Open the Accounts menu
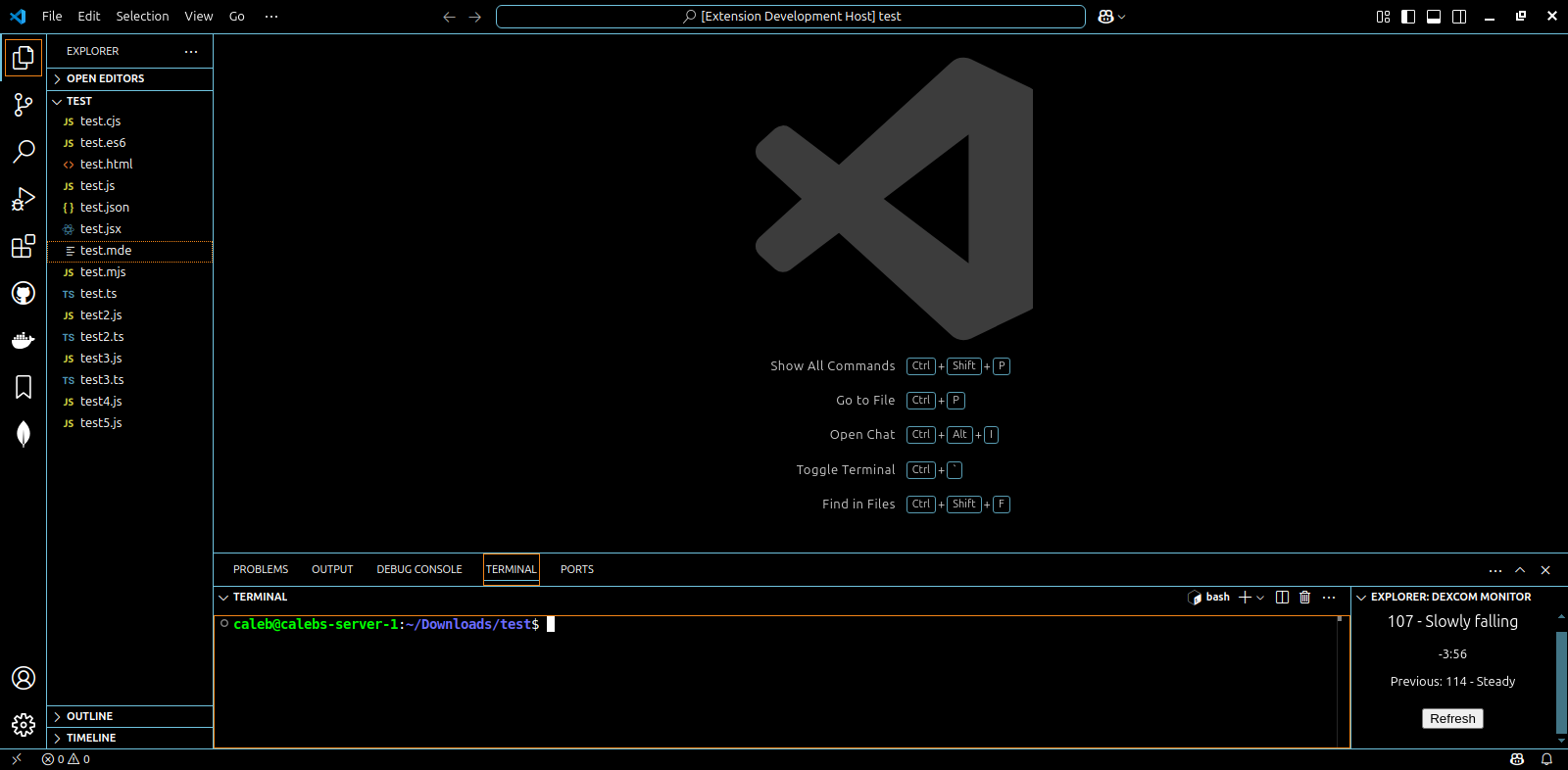Screen dimensions: 1568x770 click(24, 678)
